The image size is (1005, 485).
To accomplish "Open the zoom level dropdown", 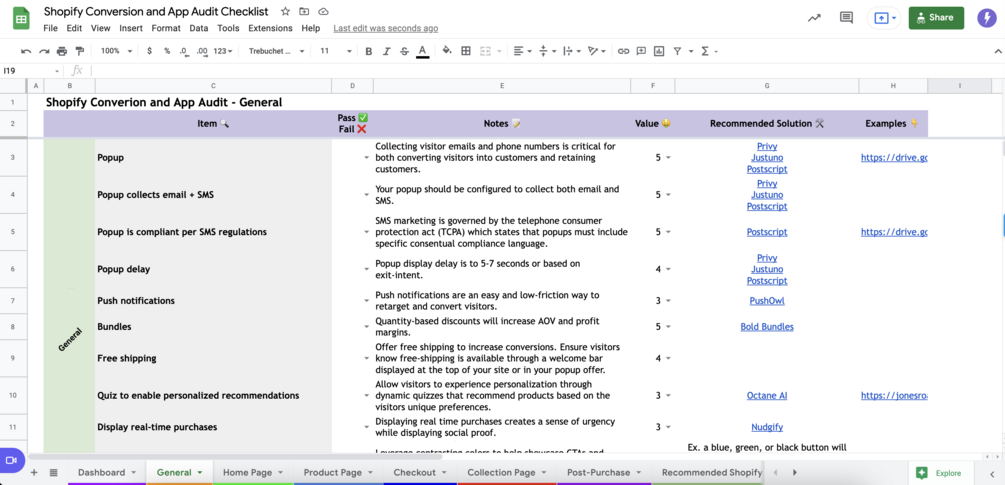I will click(x=117, y=51).
